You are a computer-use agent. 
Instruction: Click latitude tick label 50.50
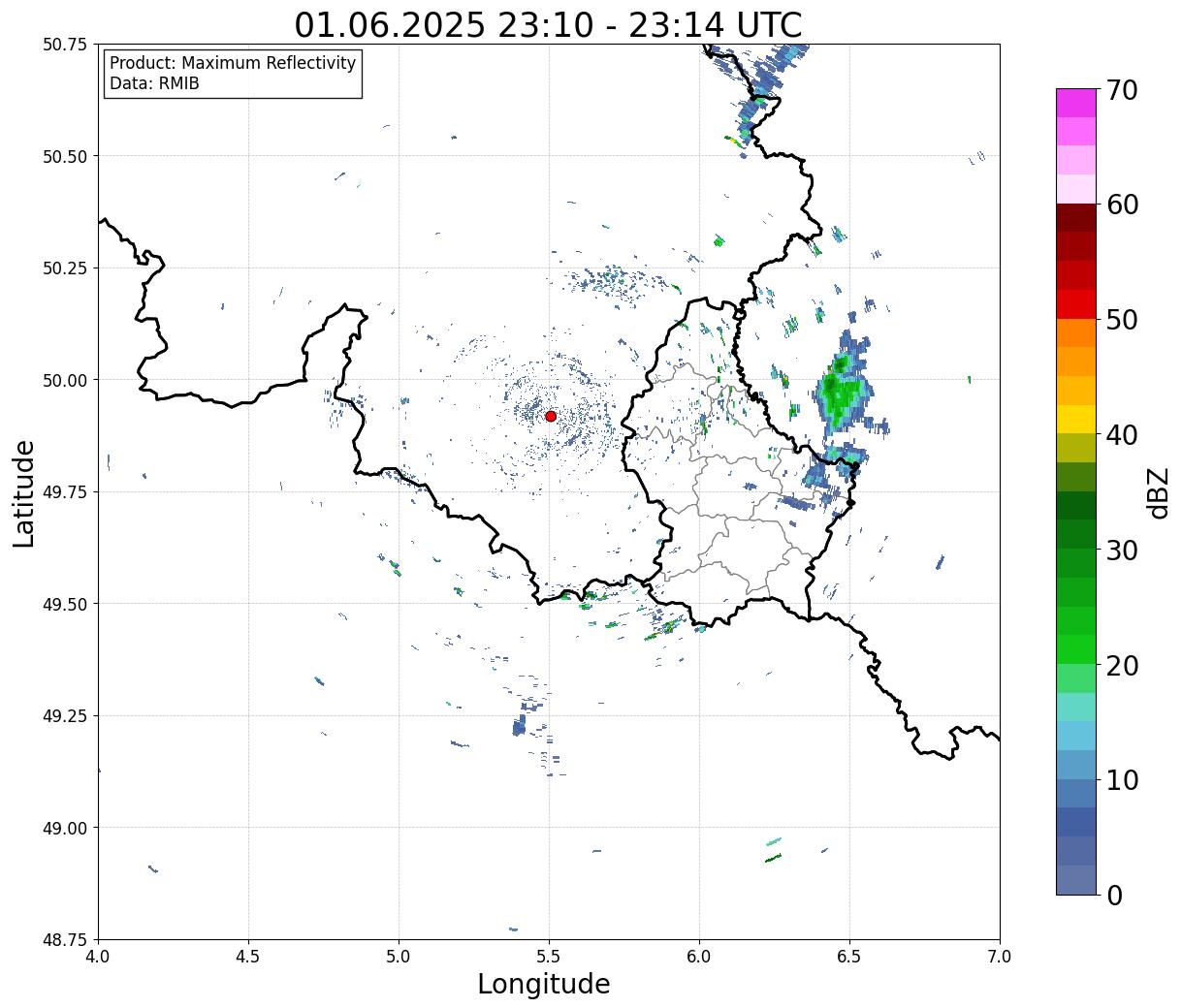[65, 156]
